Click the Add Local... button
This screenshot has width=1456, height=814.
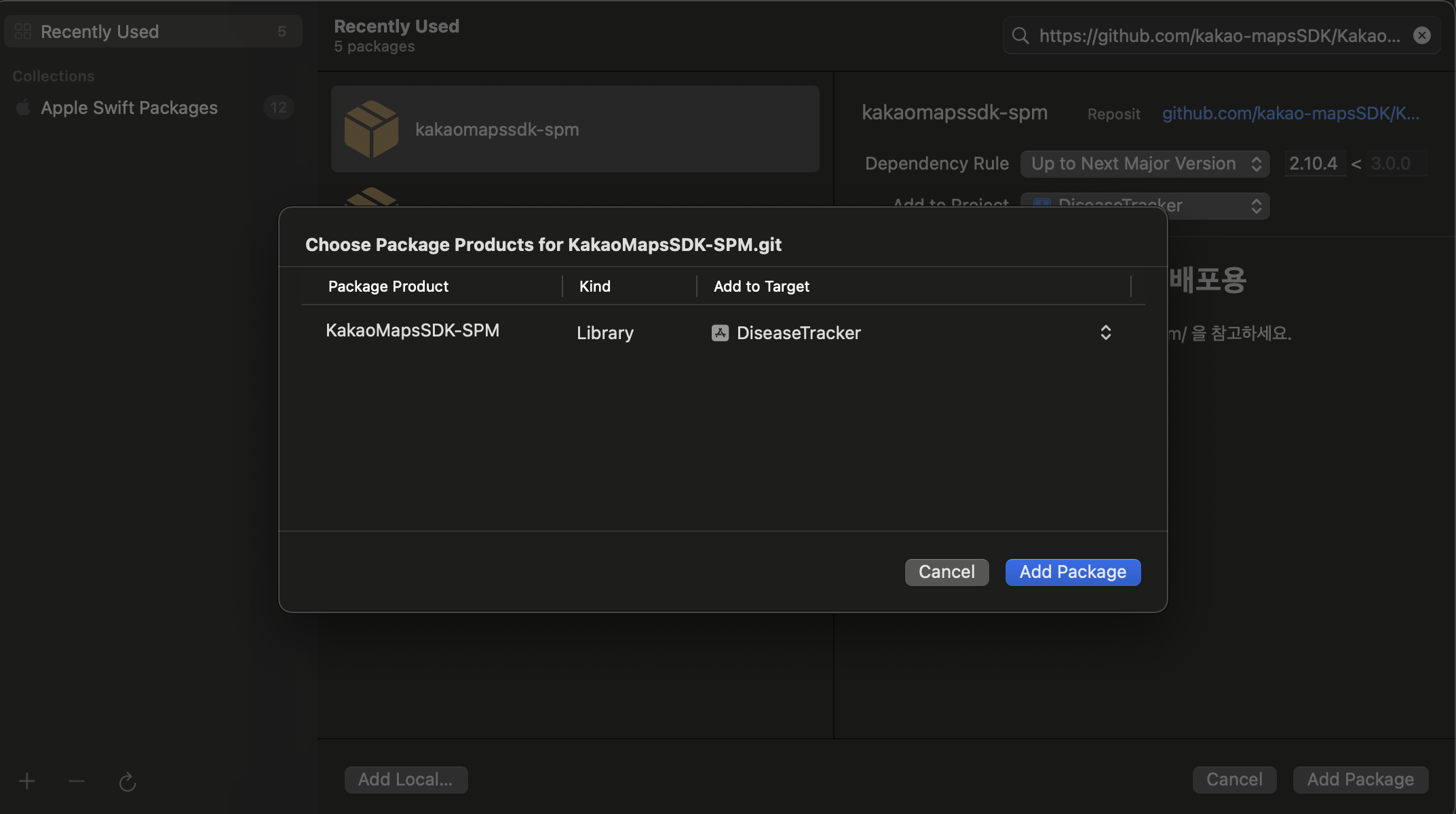(x=406, y=779)
